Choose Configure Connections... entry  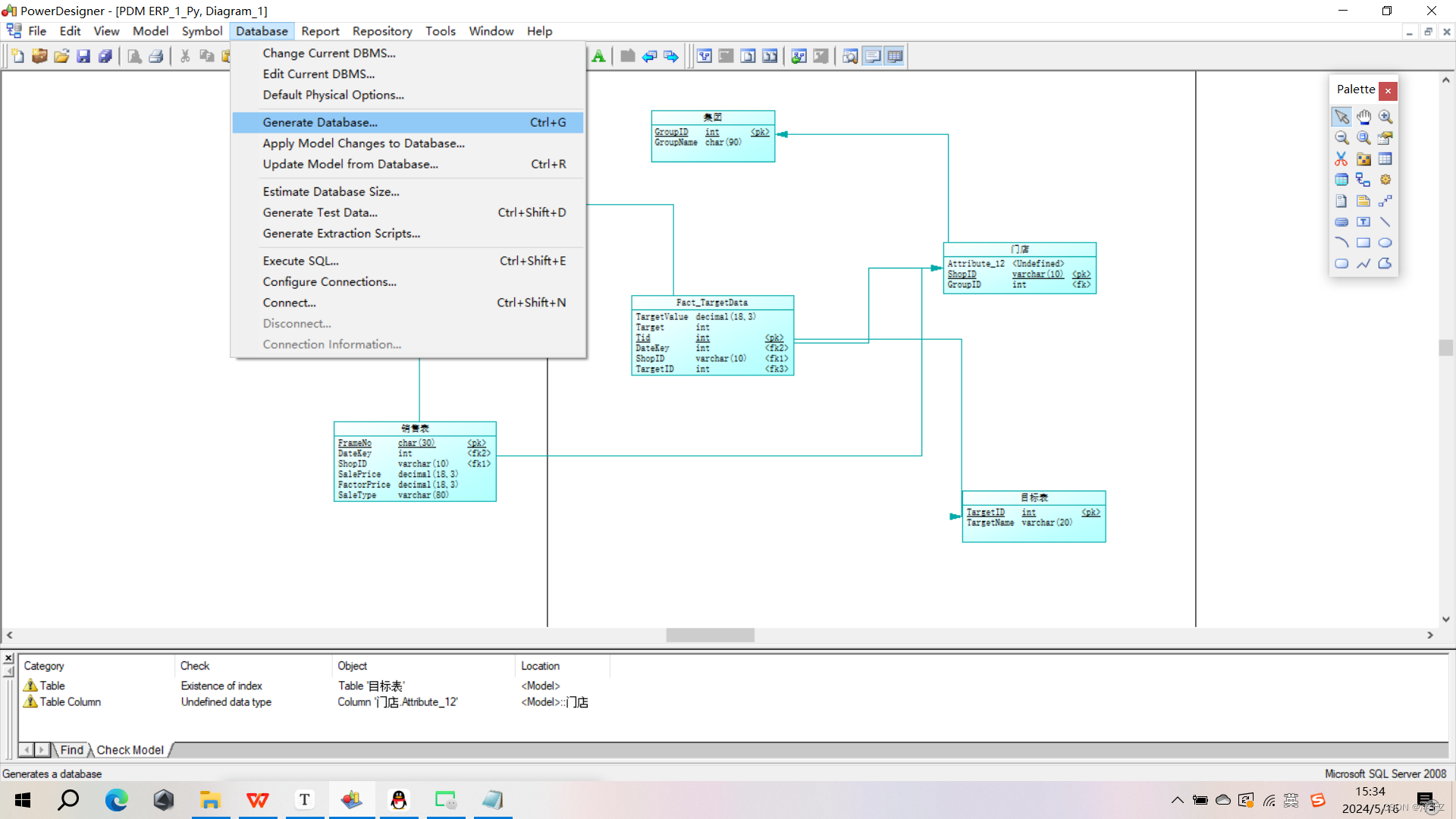(x=408, y=281)
